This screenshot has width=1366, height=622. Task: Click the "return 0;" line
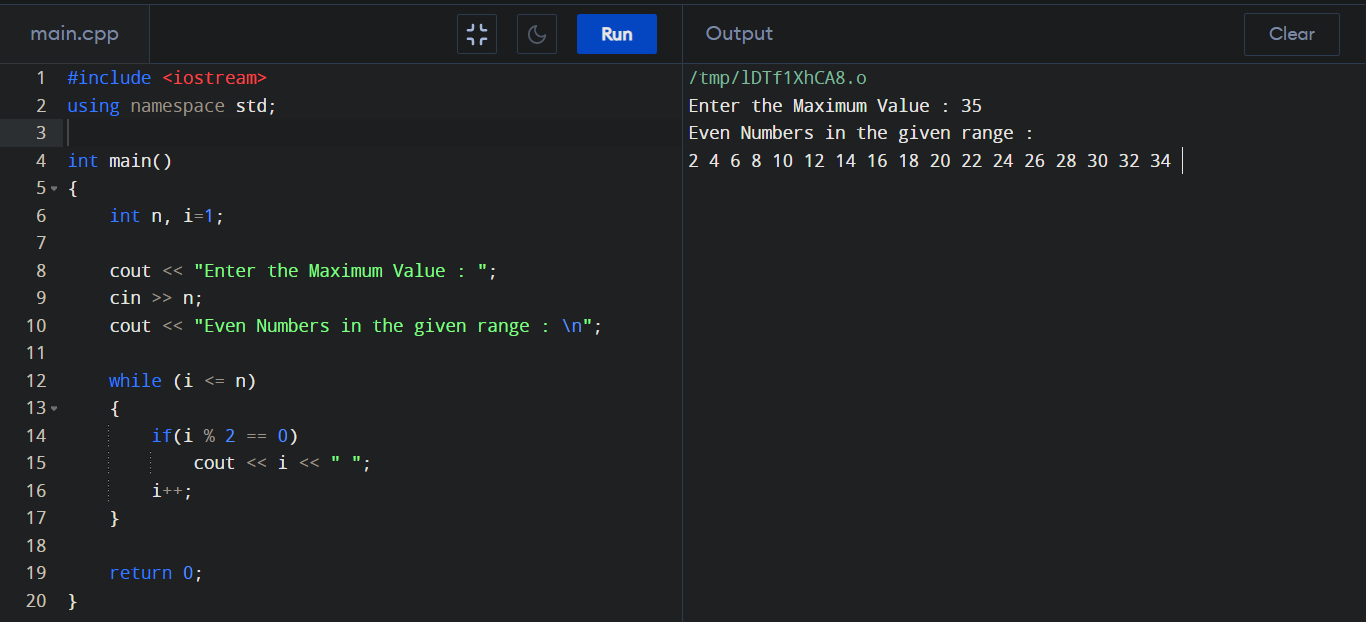(x=156, y=573)
